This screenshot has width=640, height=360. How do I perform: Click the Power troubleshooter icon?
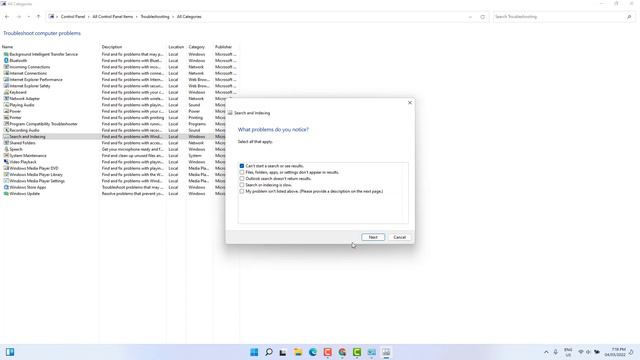pyautogui.click(x=6, y=111)
